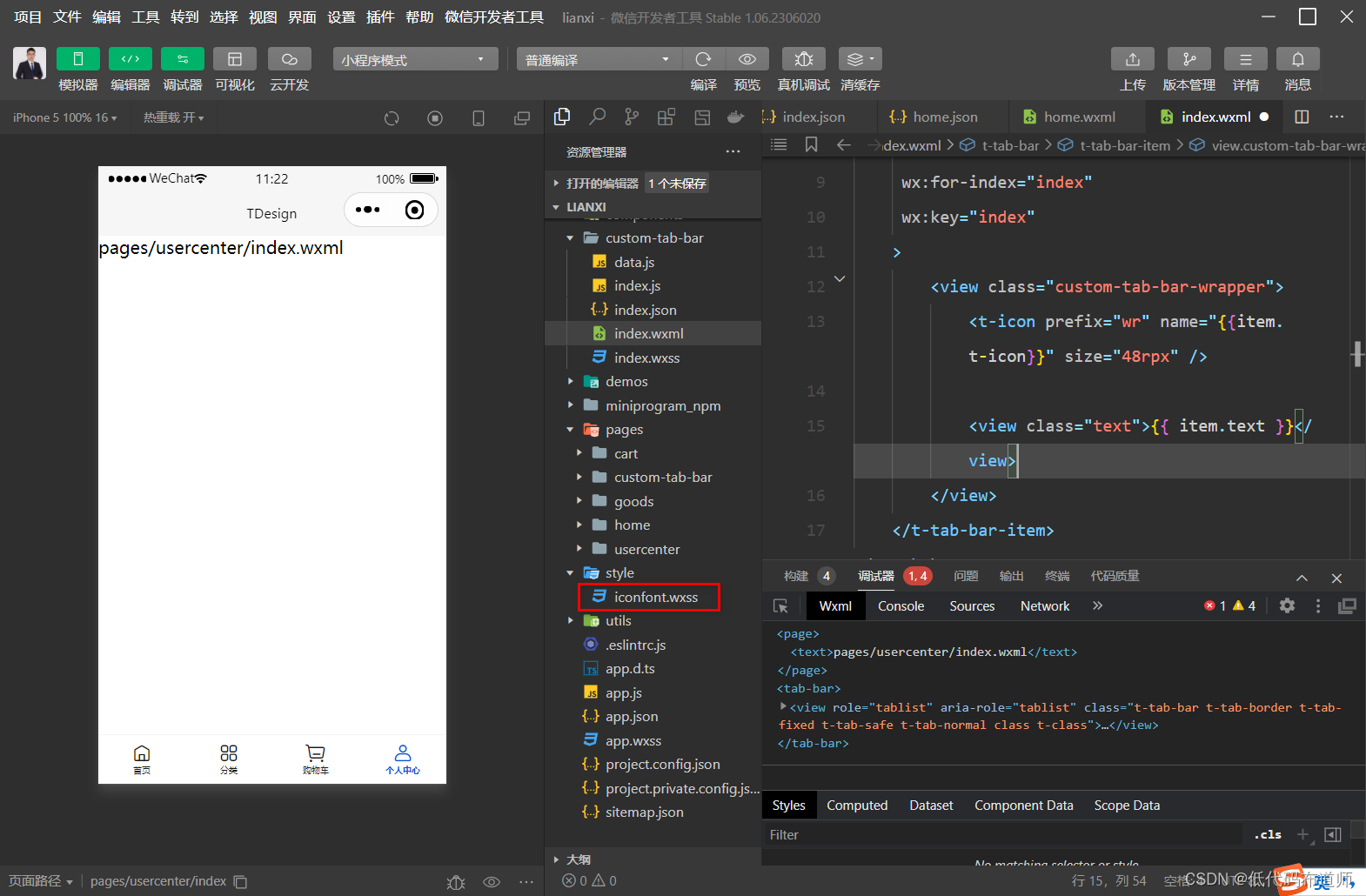Click the green Simulator toolbar button
Screen dimensions: 1366x896
coord(77,59)
